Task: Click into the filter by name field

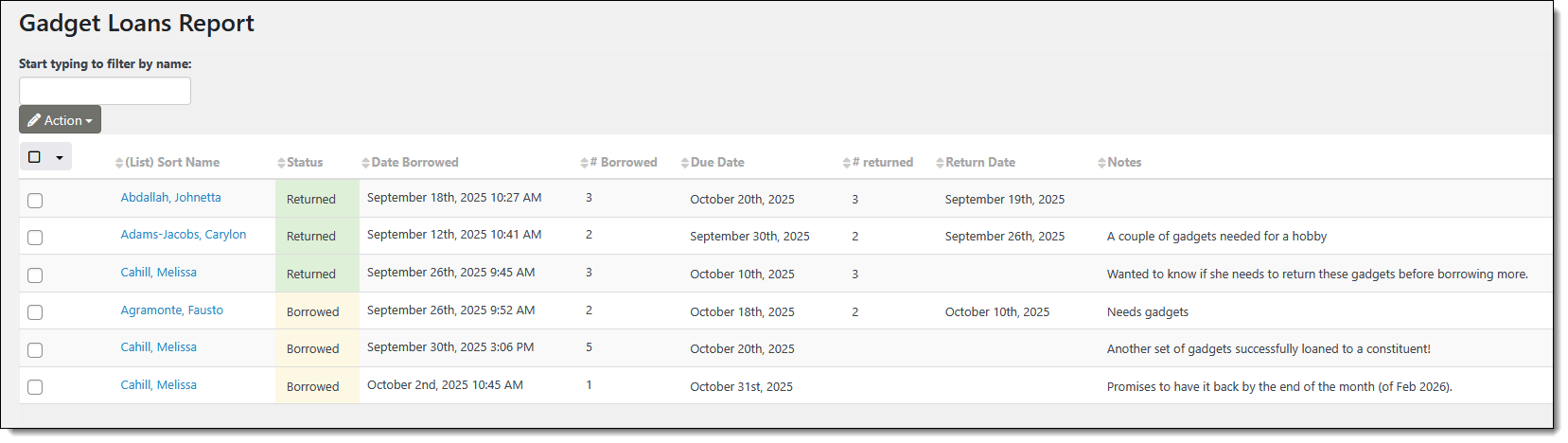Action: tap(105, 91)
